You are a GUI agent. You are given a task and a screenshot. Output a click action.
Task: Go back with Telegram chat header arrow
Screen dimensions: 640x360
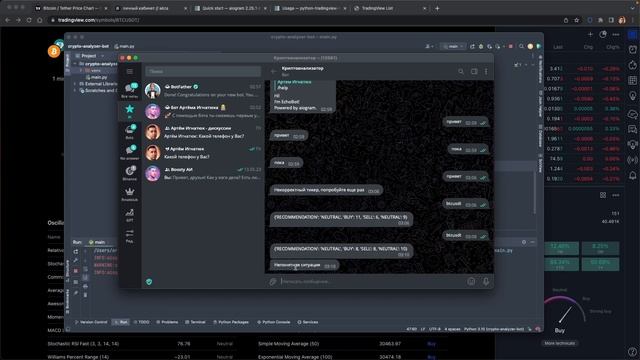(273, 71)
